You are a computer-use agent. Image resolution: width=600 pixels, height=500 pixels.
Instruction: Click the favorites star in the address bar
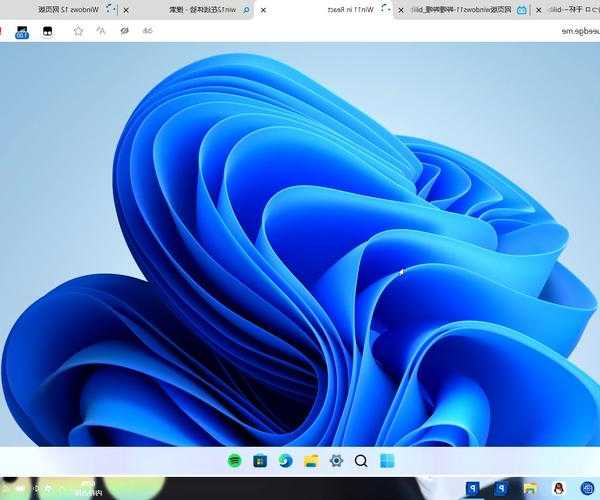(x=78, y=31)
